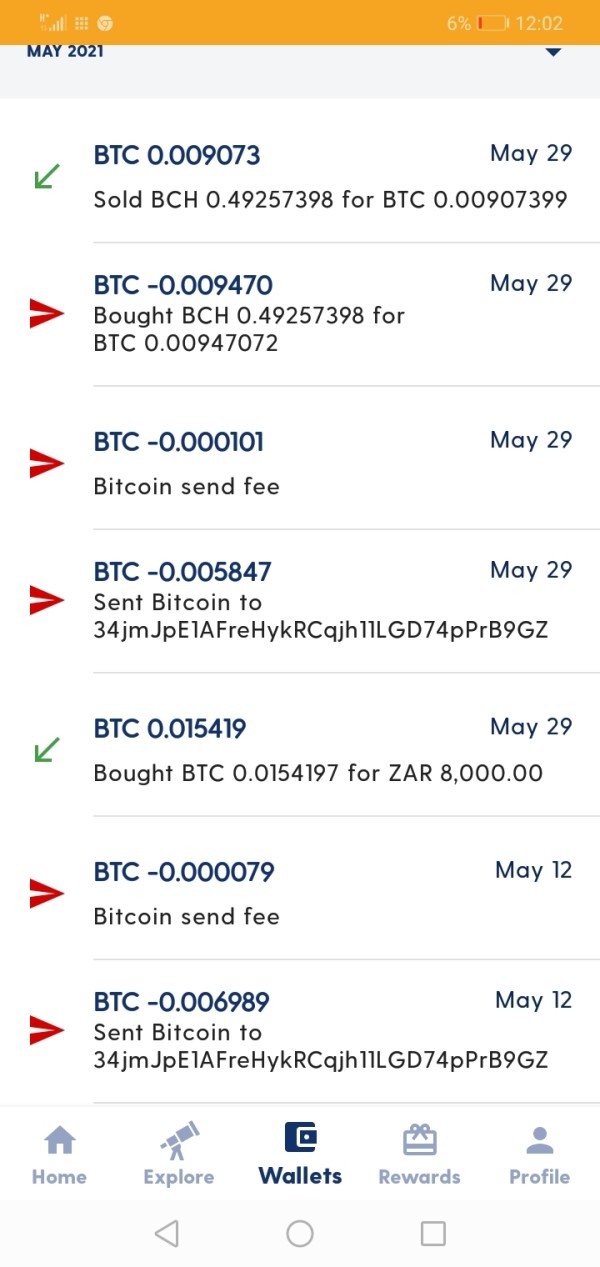Select the Wallets tab
Viewport: 600px width, 1267px height.
click(x=300, y=1153)
